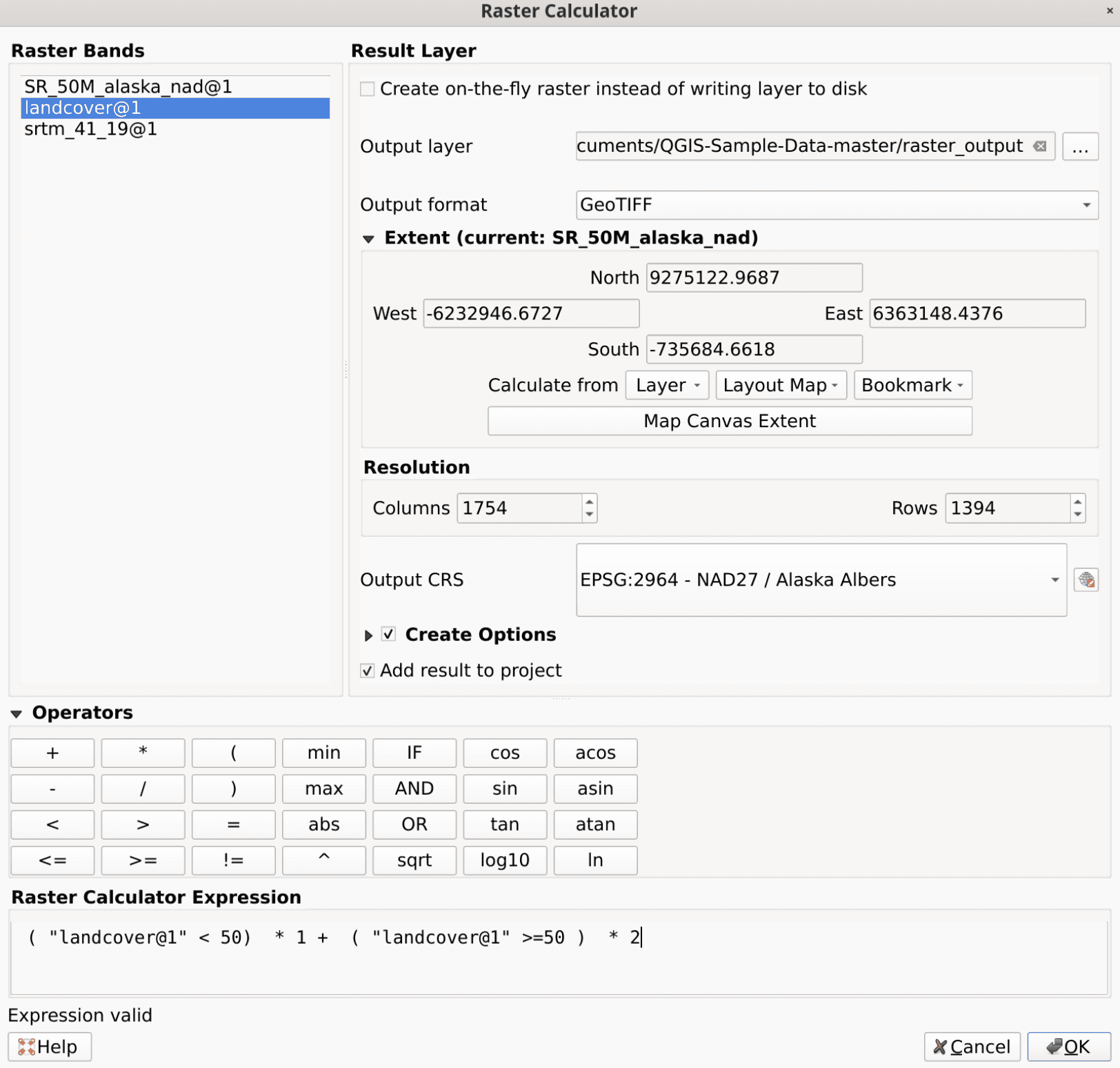This screenshot has width=1120, height=1068.
Task: Insert the abs function
Action: [324, 824]
